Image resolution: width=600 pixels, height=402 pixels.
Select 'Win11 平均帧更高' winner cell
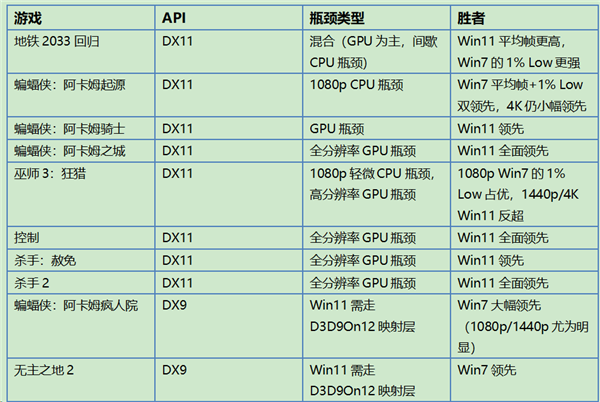coord(525,52)
